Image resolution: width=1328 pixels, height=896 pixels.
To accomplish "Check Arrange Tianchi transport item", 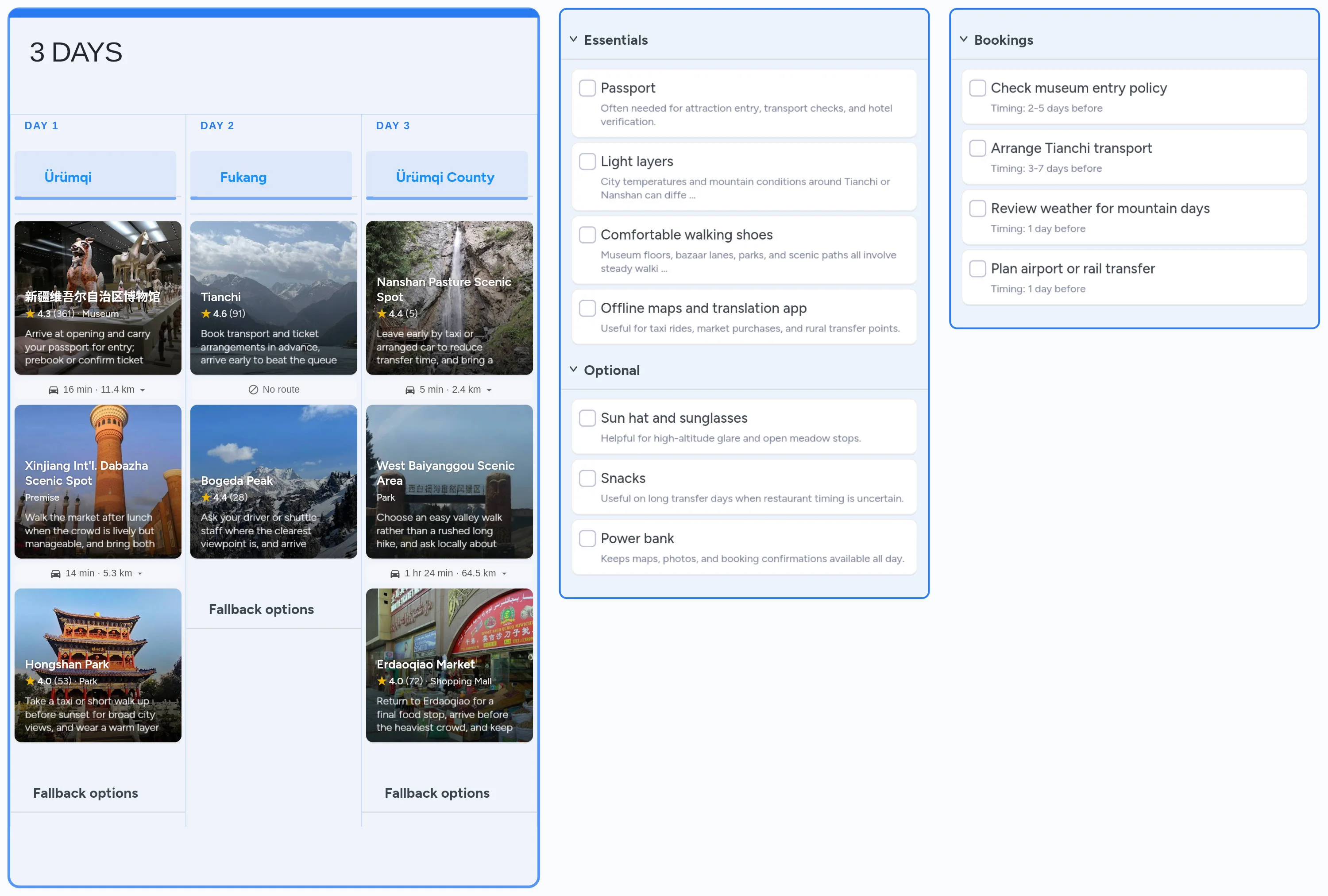I will coord(977,148).
